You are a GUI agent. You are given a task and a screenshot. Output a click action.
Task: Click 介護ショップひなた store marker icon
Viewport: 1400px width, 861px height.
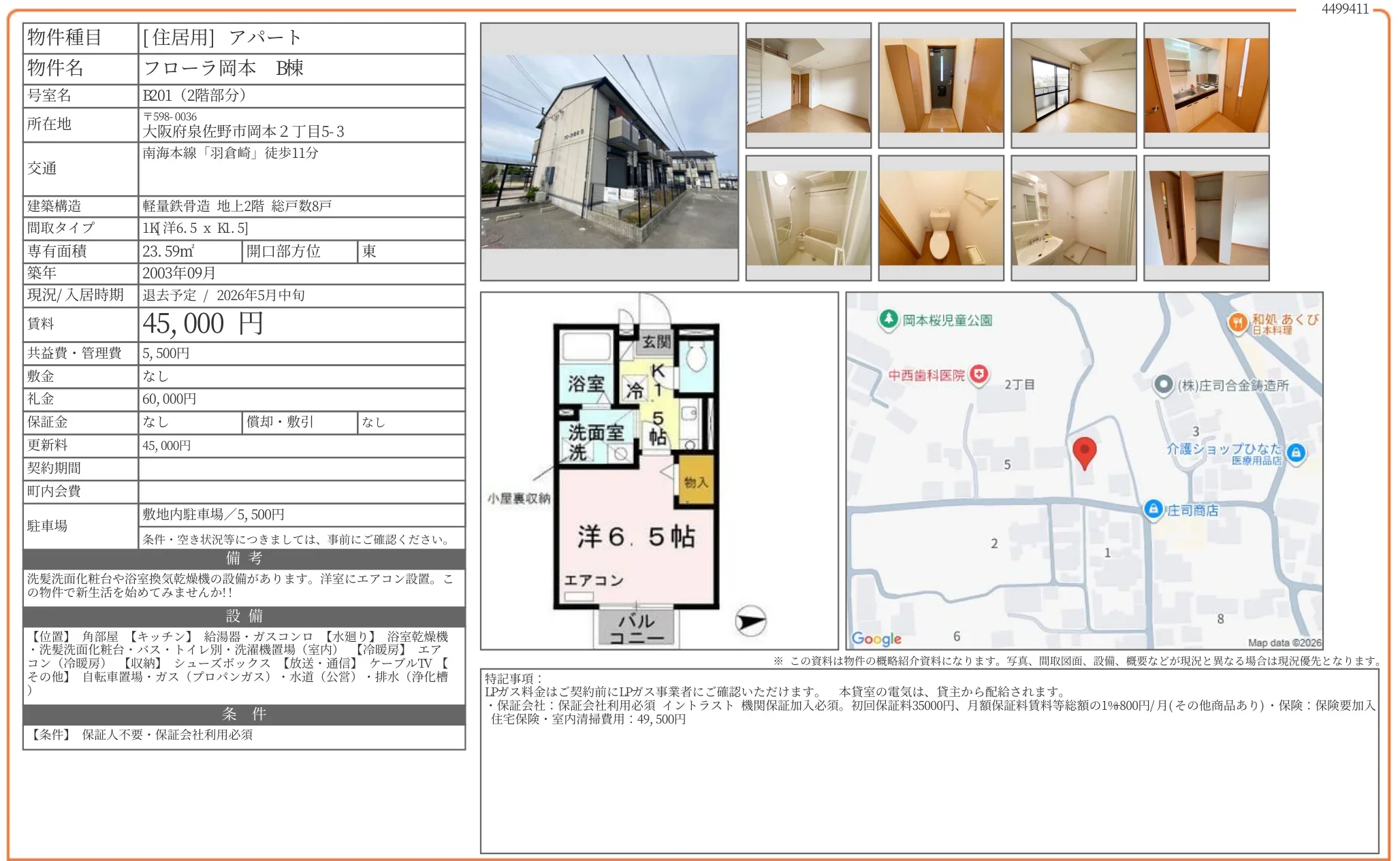pos(1296,452)
